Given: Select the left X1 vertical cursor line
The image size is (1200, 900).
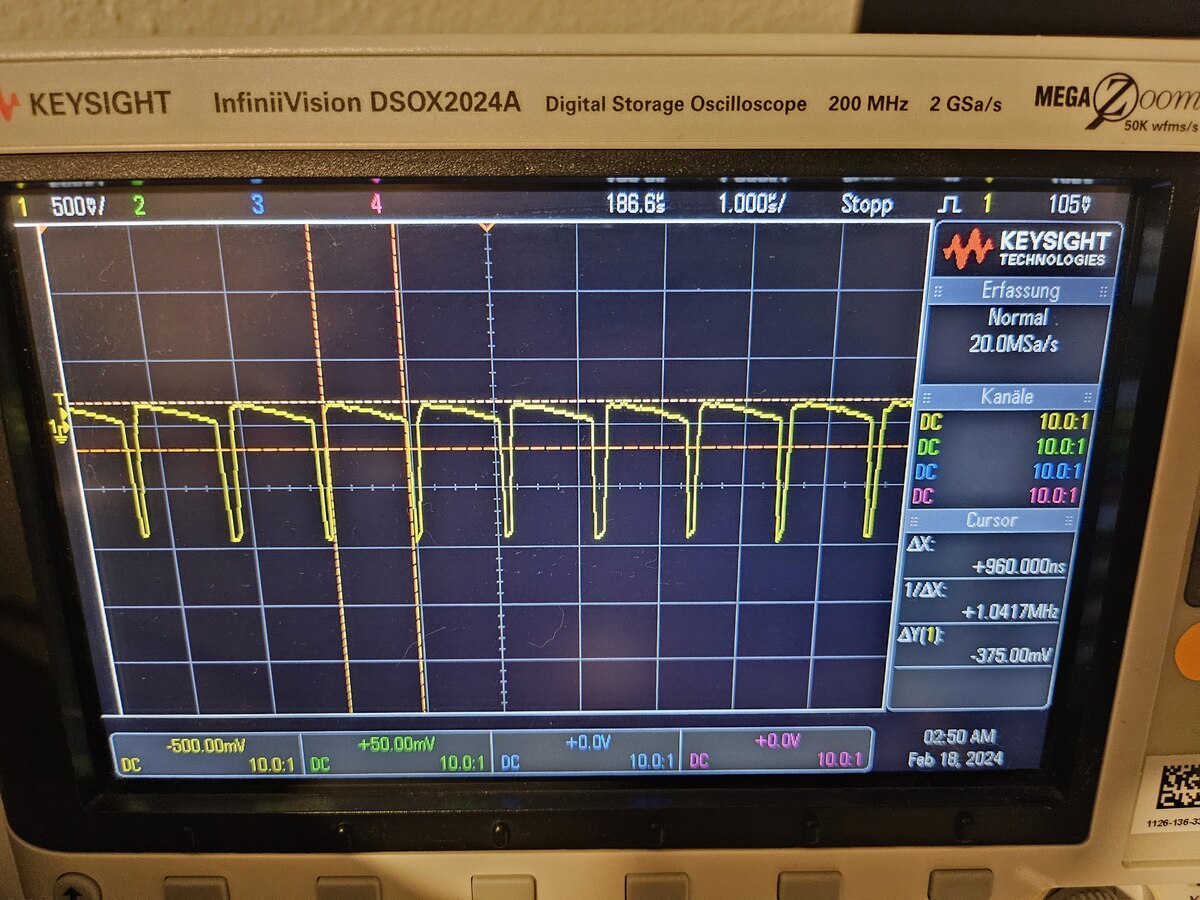Looking at the screenshot, I should point(328,468).
